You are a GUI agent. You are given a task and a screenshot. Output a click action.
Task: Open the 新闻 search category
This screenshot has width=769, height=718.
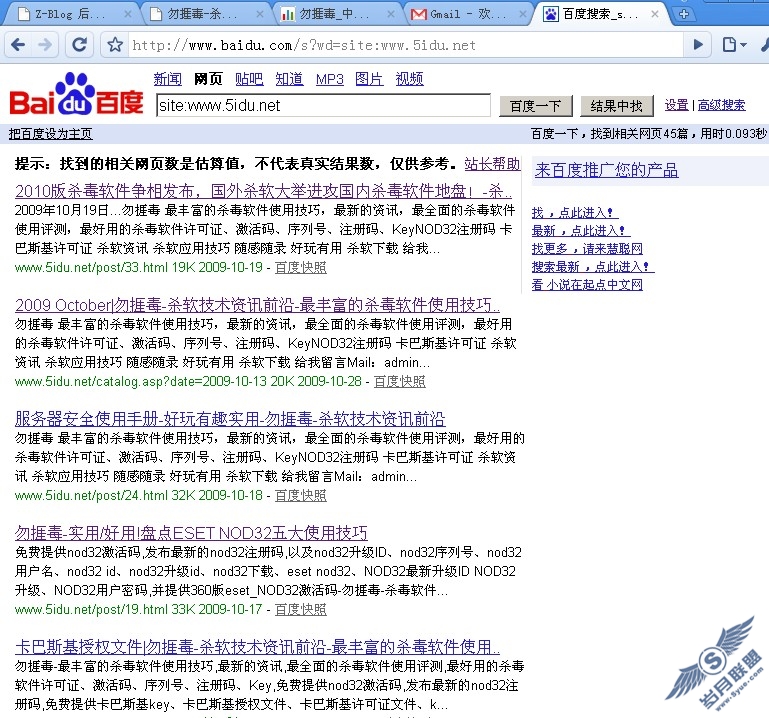(x=168, y=79)
